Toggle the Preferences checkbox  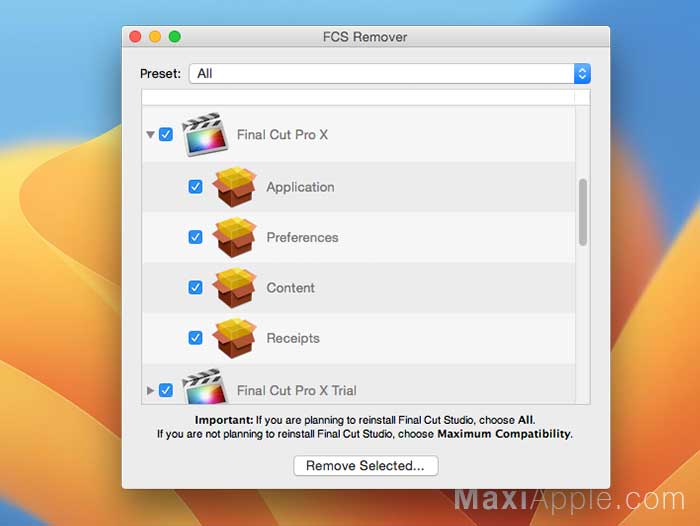[195, 237]
